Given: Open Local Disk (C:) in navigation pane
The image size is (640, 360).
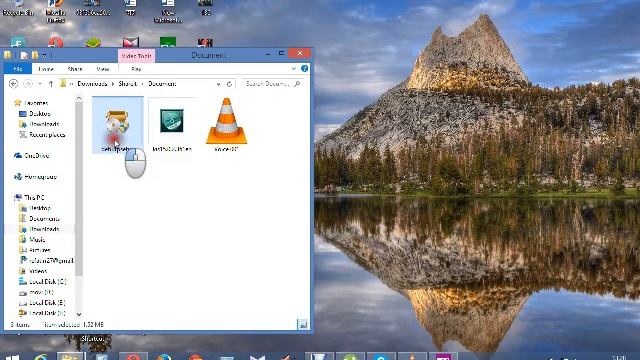Looking at the screenshot, I should click(42, 282).
